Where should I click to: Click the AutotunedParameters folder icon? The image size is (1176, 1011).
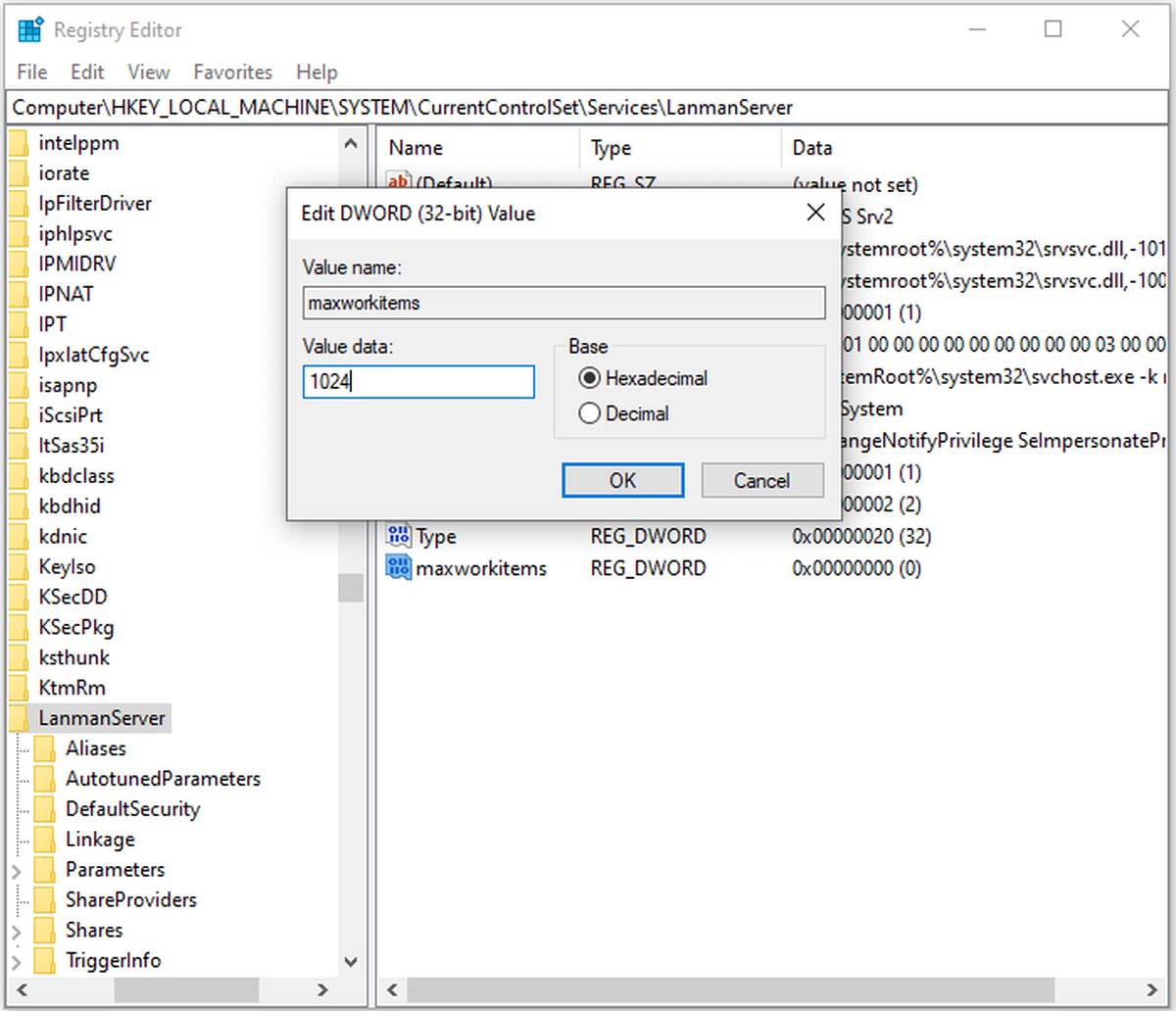(44, 779)
